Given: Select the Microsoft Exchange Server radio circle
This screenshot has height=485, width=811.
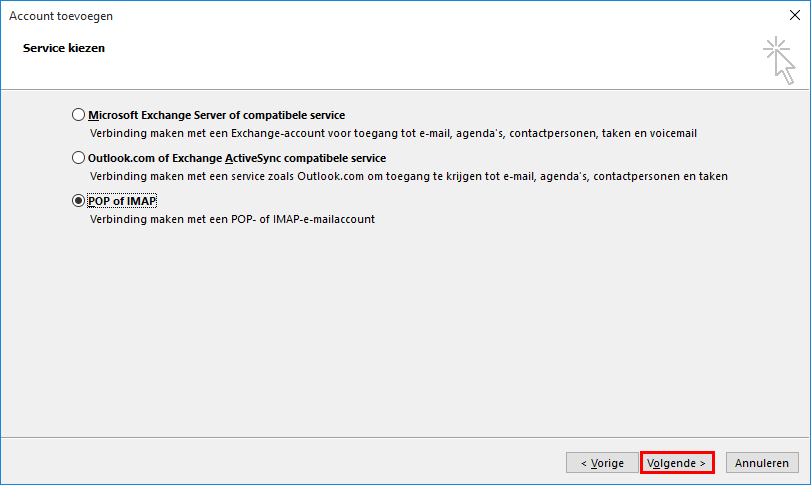Looking at the screenshot, I should coord(79,115).
